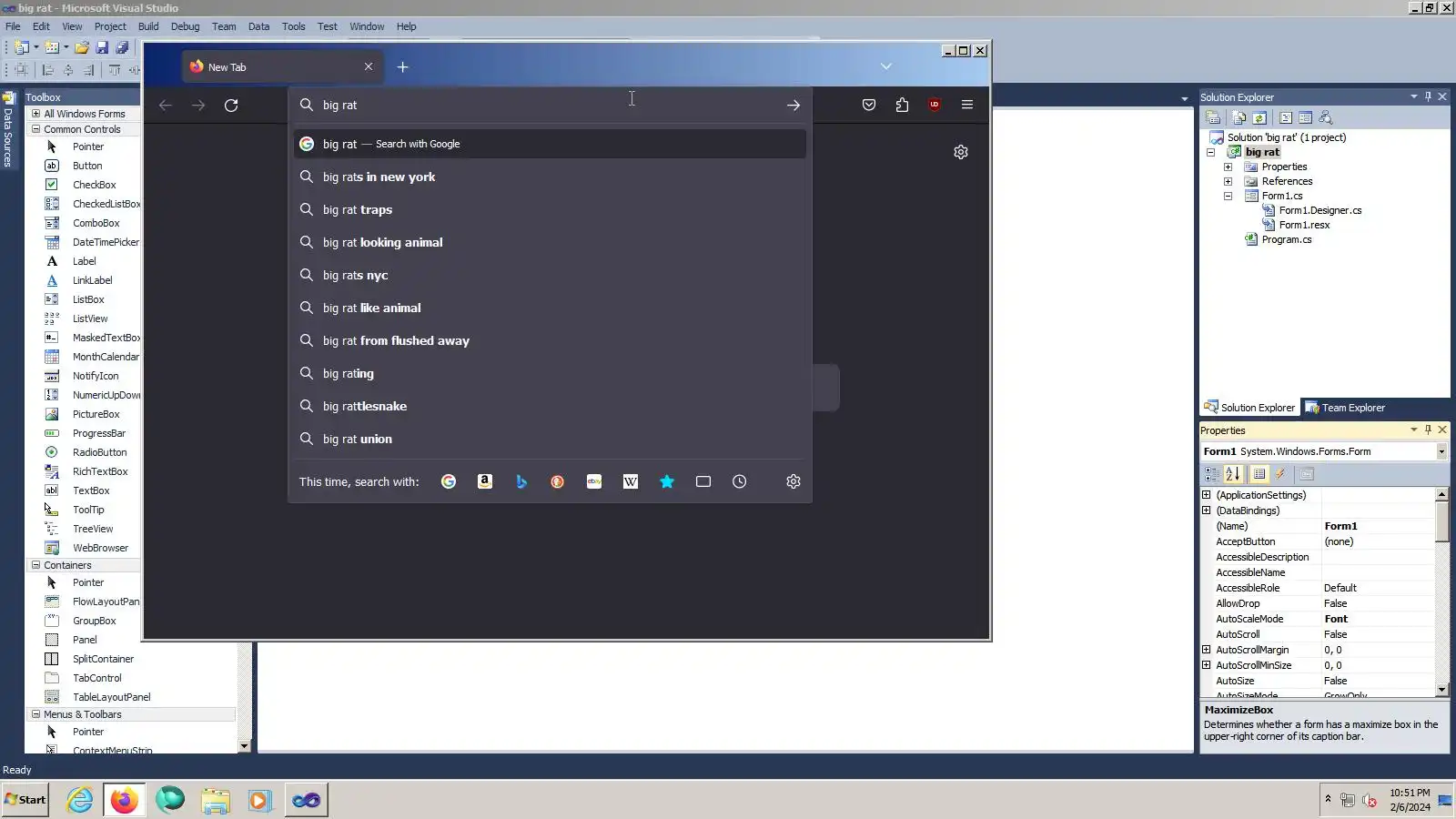Click the Toolbox scroll down arrow
Screen dimensions: 1456x819
244,746
